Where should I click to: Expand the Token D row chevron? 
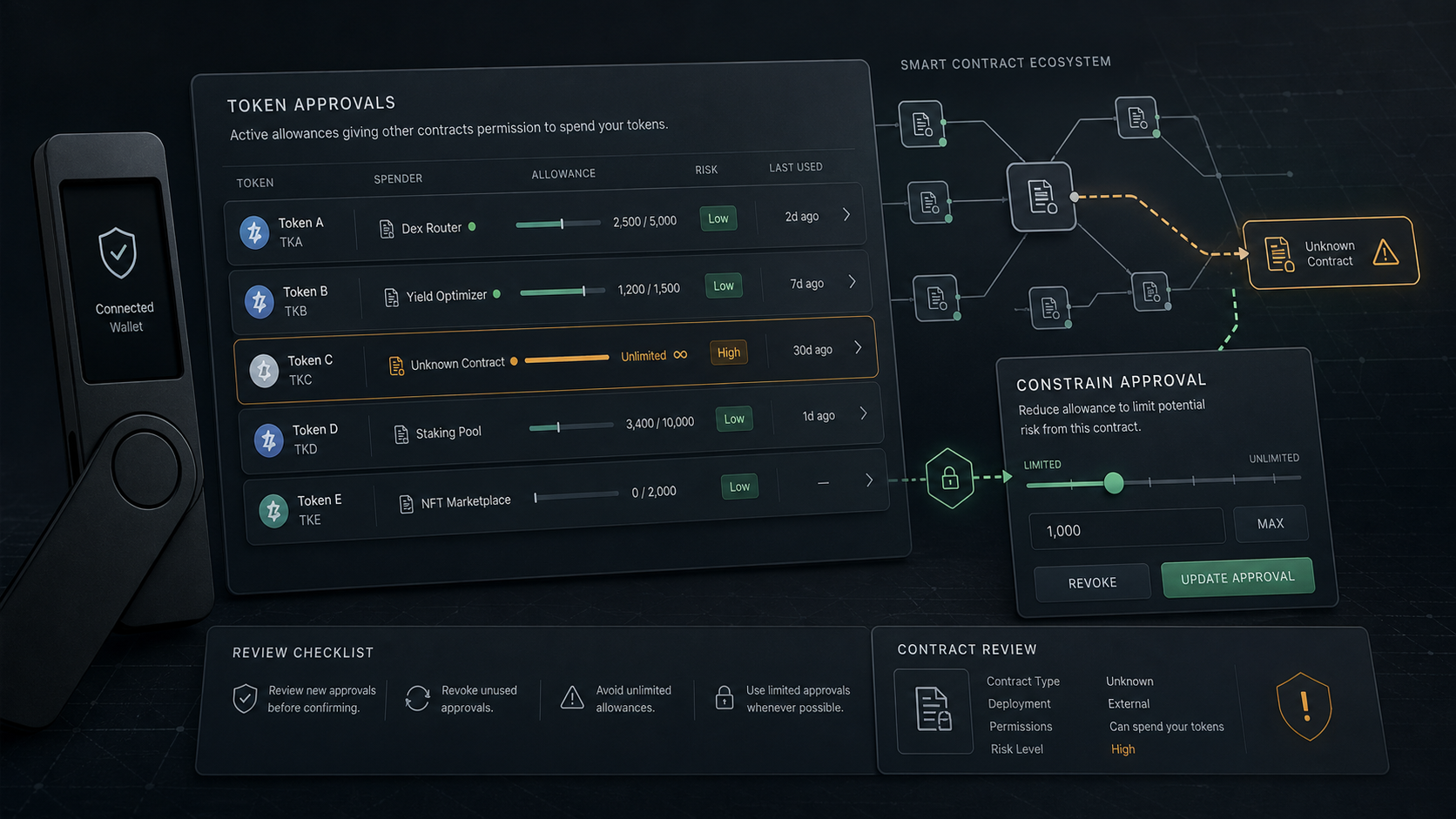(863, 413)
